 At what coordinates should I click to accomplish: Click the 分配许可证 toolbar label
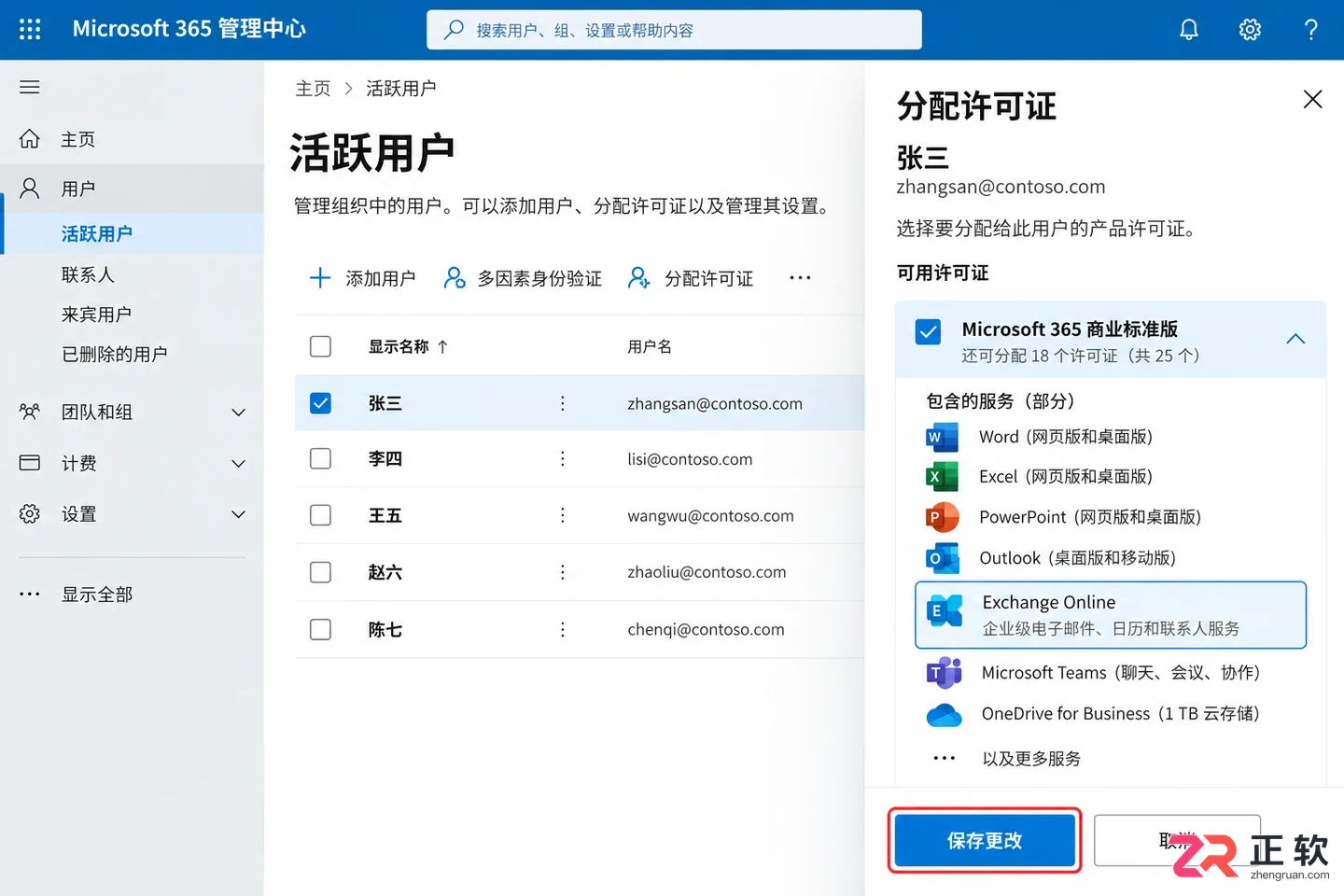pos(708,279)
